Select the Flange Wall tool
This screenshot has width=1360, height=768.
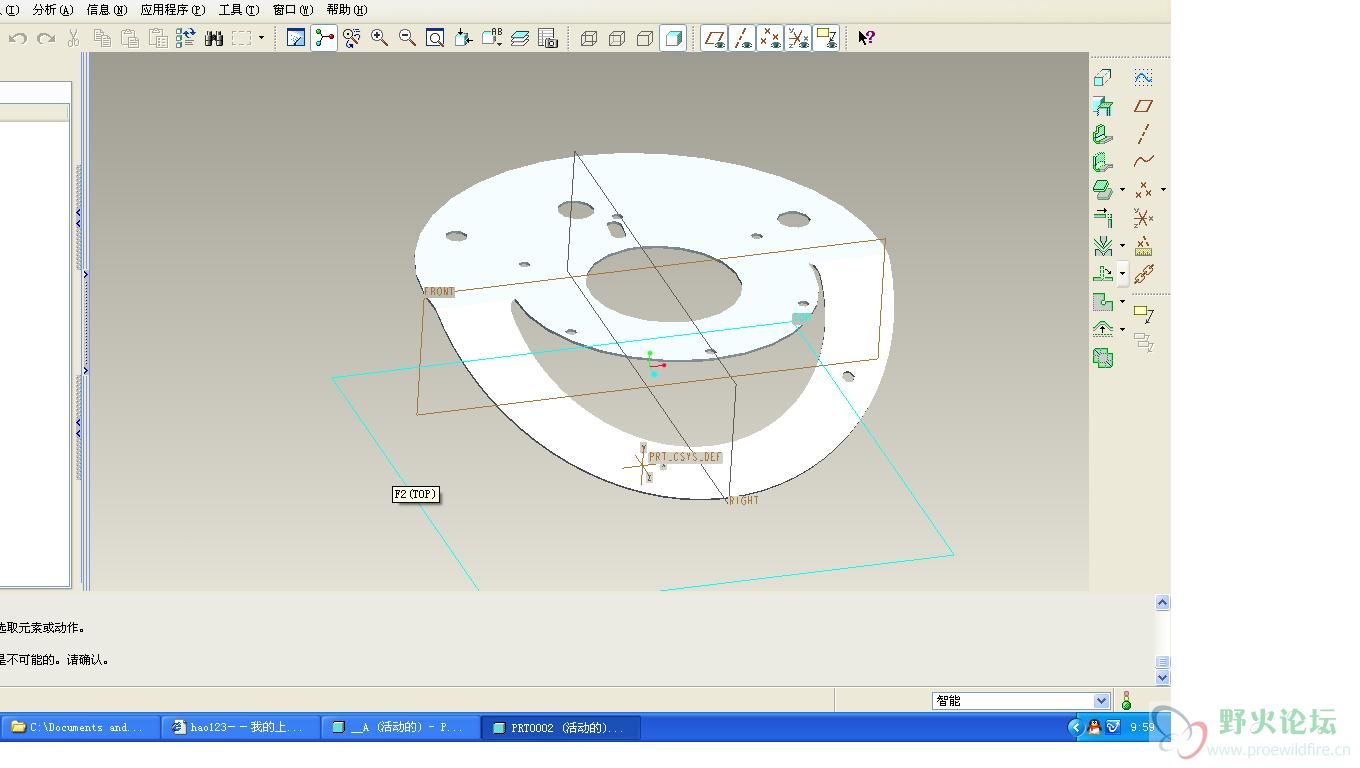[1103, 133]
